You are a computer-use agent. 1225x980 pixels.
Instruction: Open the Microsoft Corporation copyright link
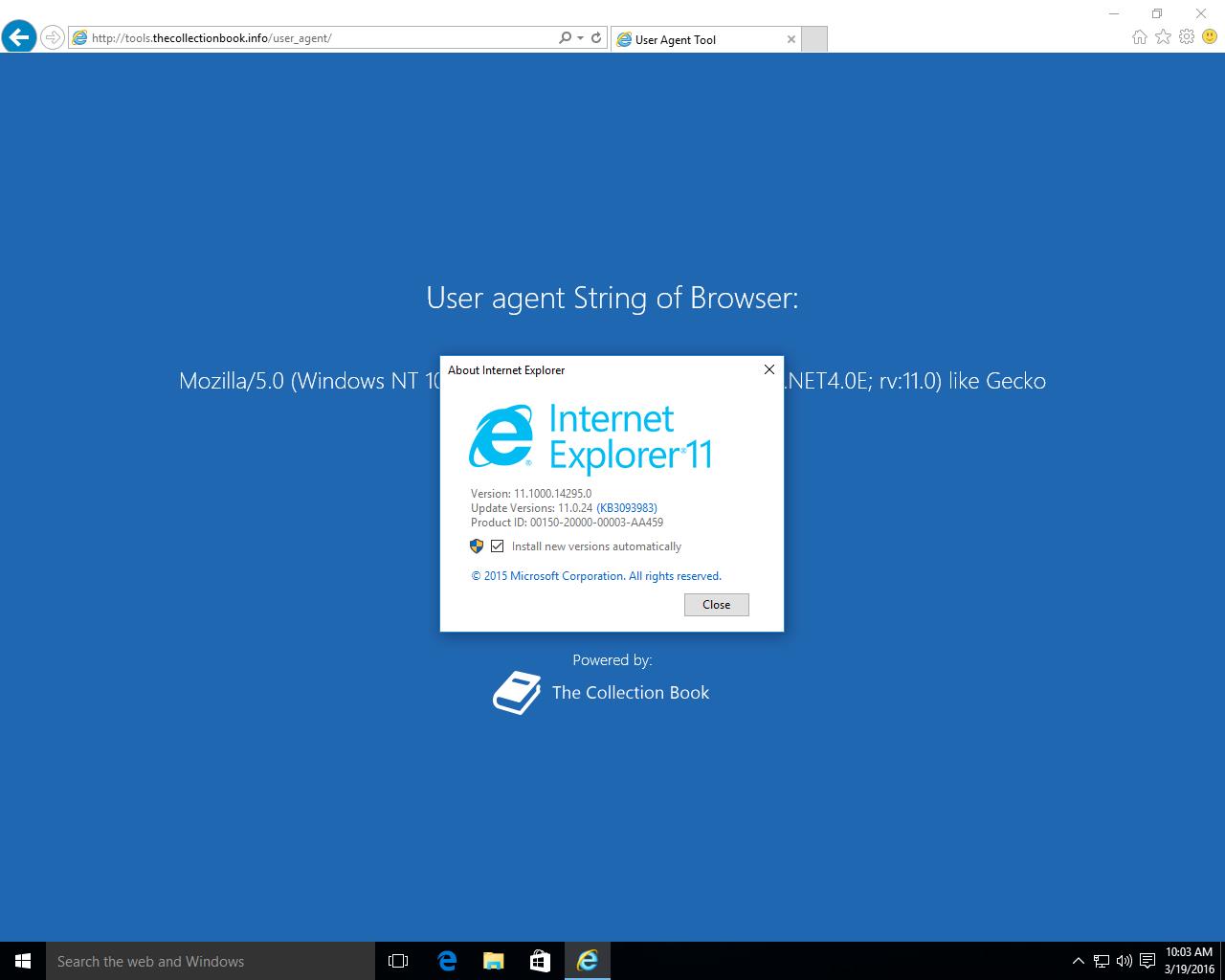[596, 576]
